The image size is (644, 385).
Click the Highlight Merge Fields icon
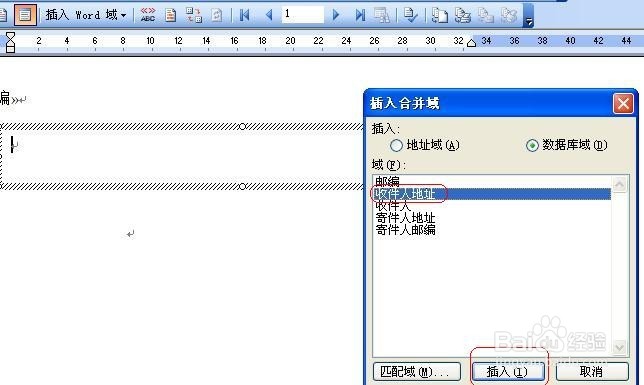[x=170, y=15]
